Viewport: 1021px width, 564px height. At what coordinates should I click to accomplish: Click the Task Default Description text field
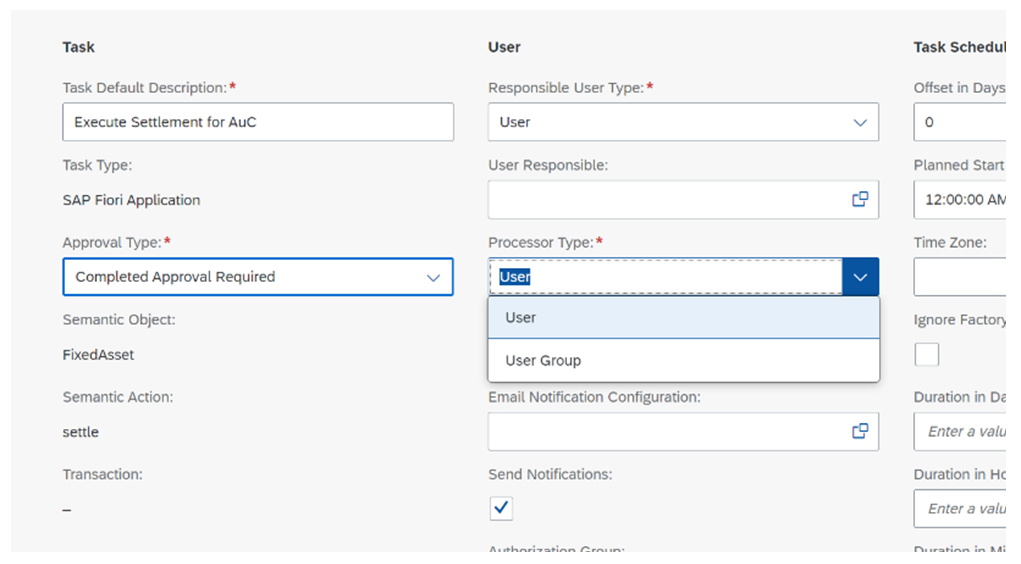(257, 122)
